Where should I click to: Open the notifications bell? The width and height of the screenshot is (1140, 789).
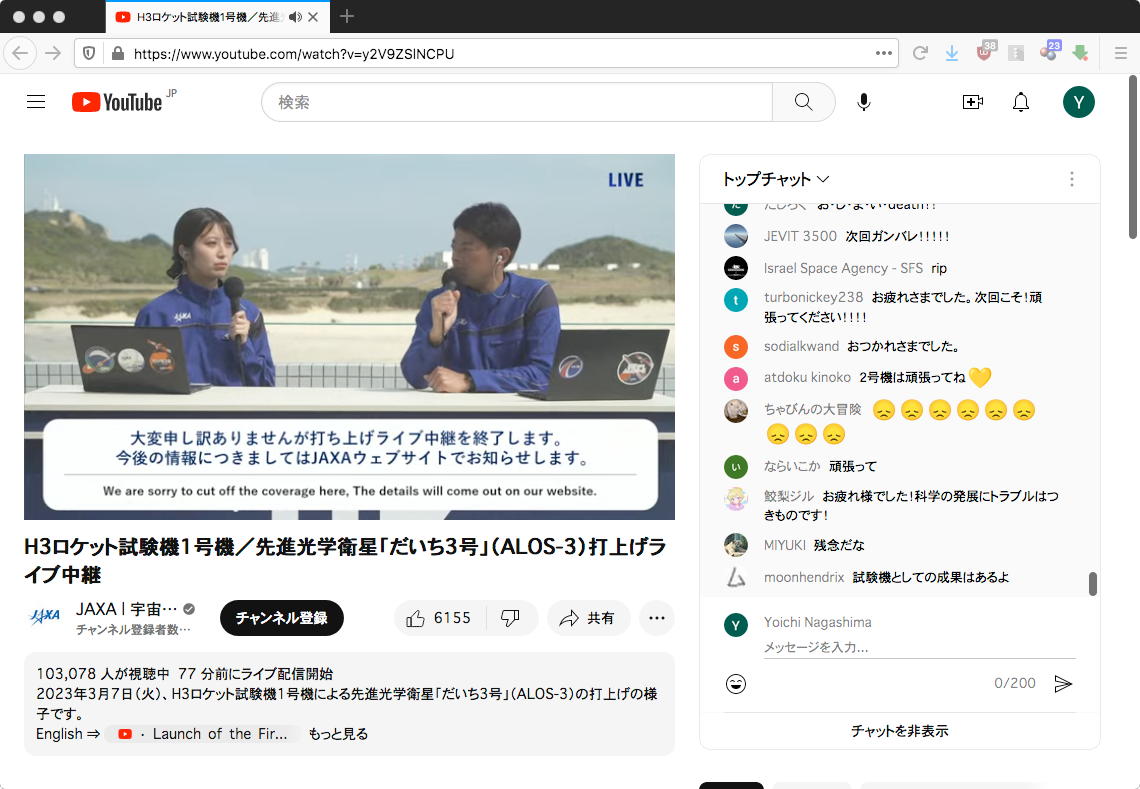point(1021,102)
